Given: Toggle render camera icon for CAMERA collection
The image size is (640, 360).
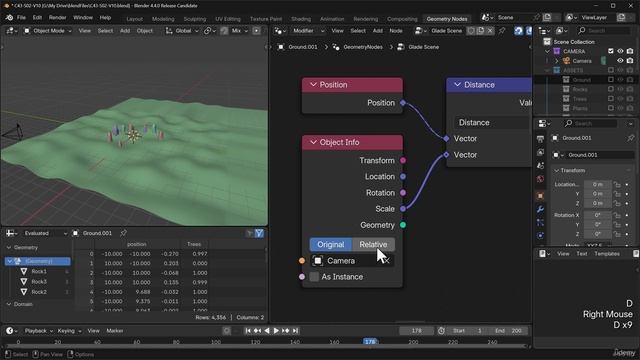Looking at the screenshot, I should (x=630, y=51).
